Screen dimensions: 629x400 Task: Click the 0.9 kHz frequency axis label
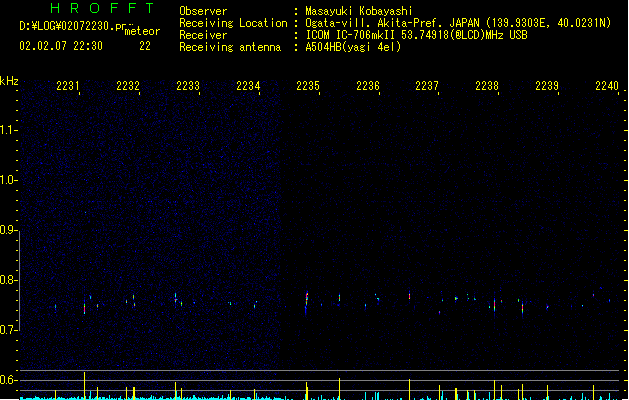tap(8, 230)
